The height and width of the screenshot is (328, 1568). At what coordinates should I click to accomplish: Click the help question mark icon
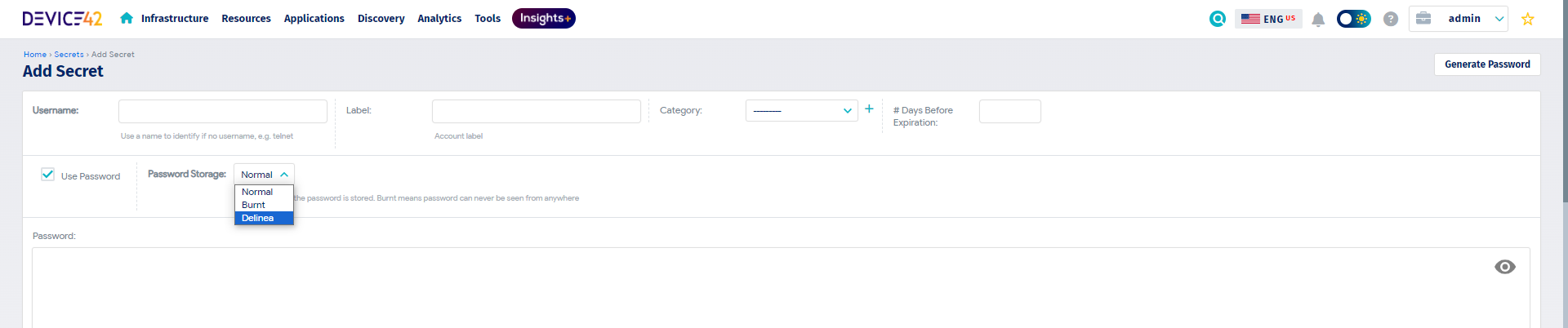click(x=1390, y=19)
